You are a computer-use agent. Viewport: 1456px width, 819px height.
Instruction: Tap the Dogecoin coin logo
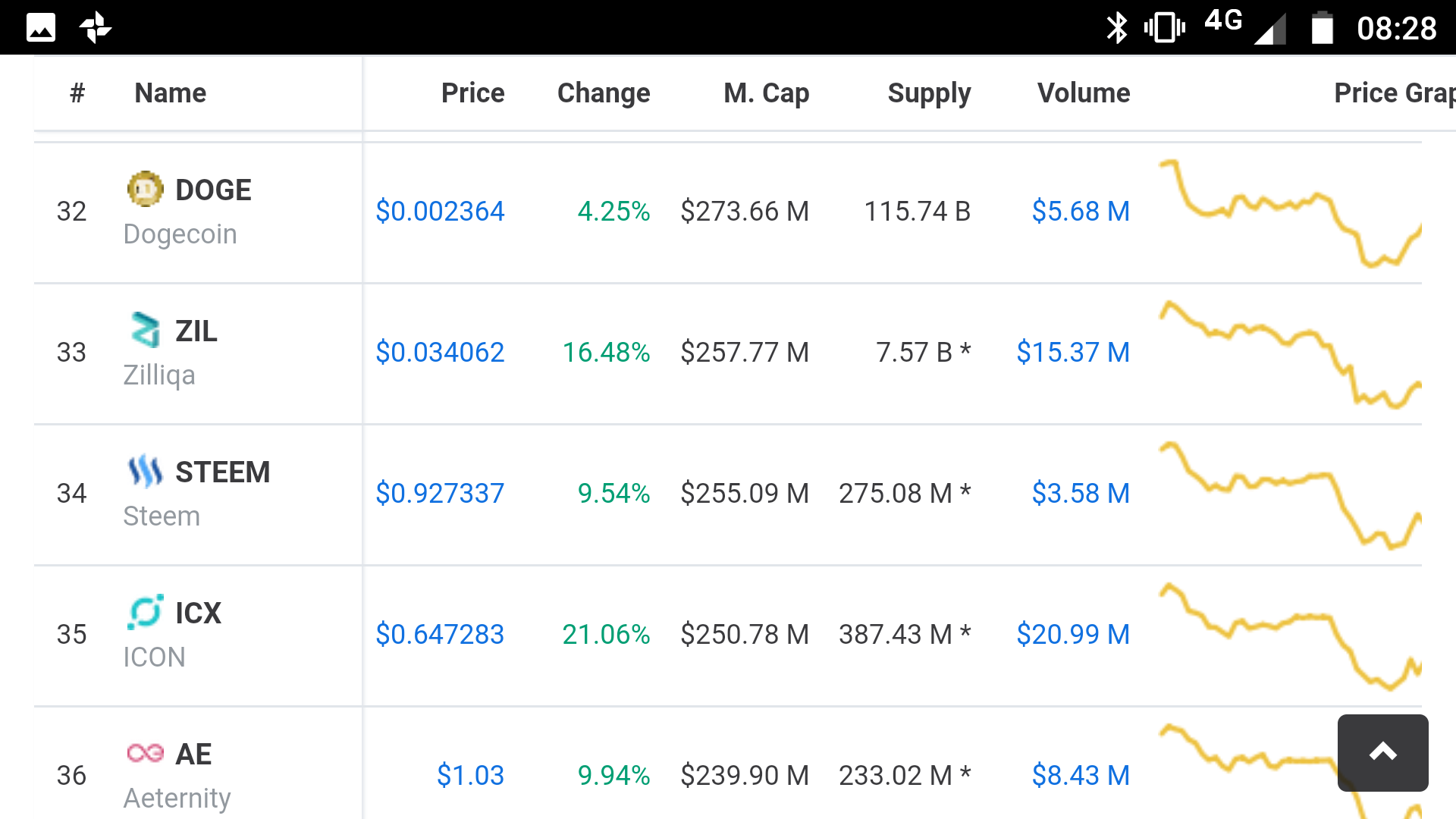point(145,189)
